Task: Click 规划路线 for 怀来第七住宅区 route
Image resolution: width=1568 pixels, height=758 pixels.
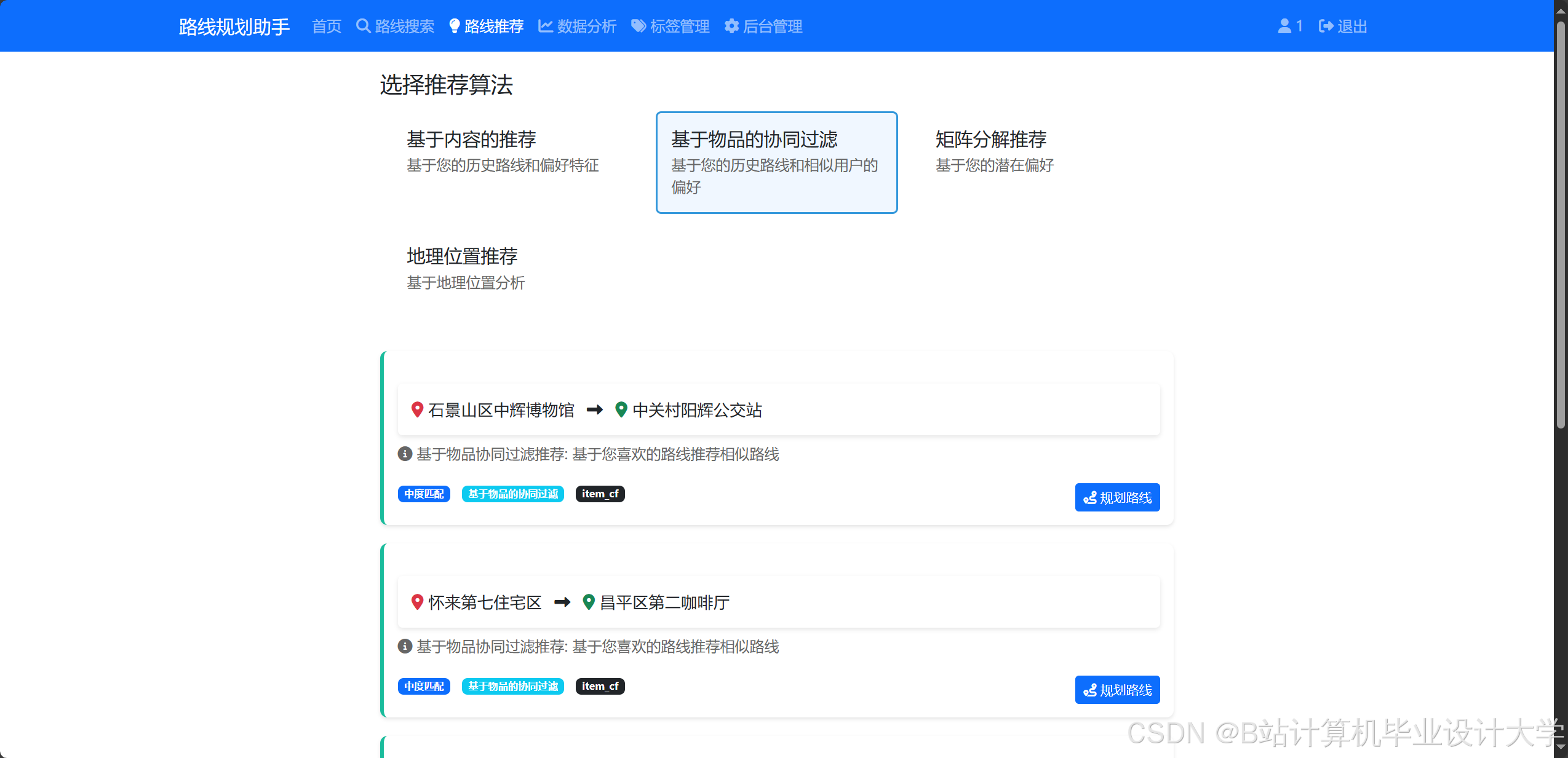Action: pyautogui.click(x=1117, y=690)
